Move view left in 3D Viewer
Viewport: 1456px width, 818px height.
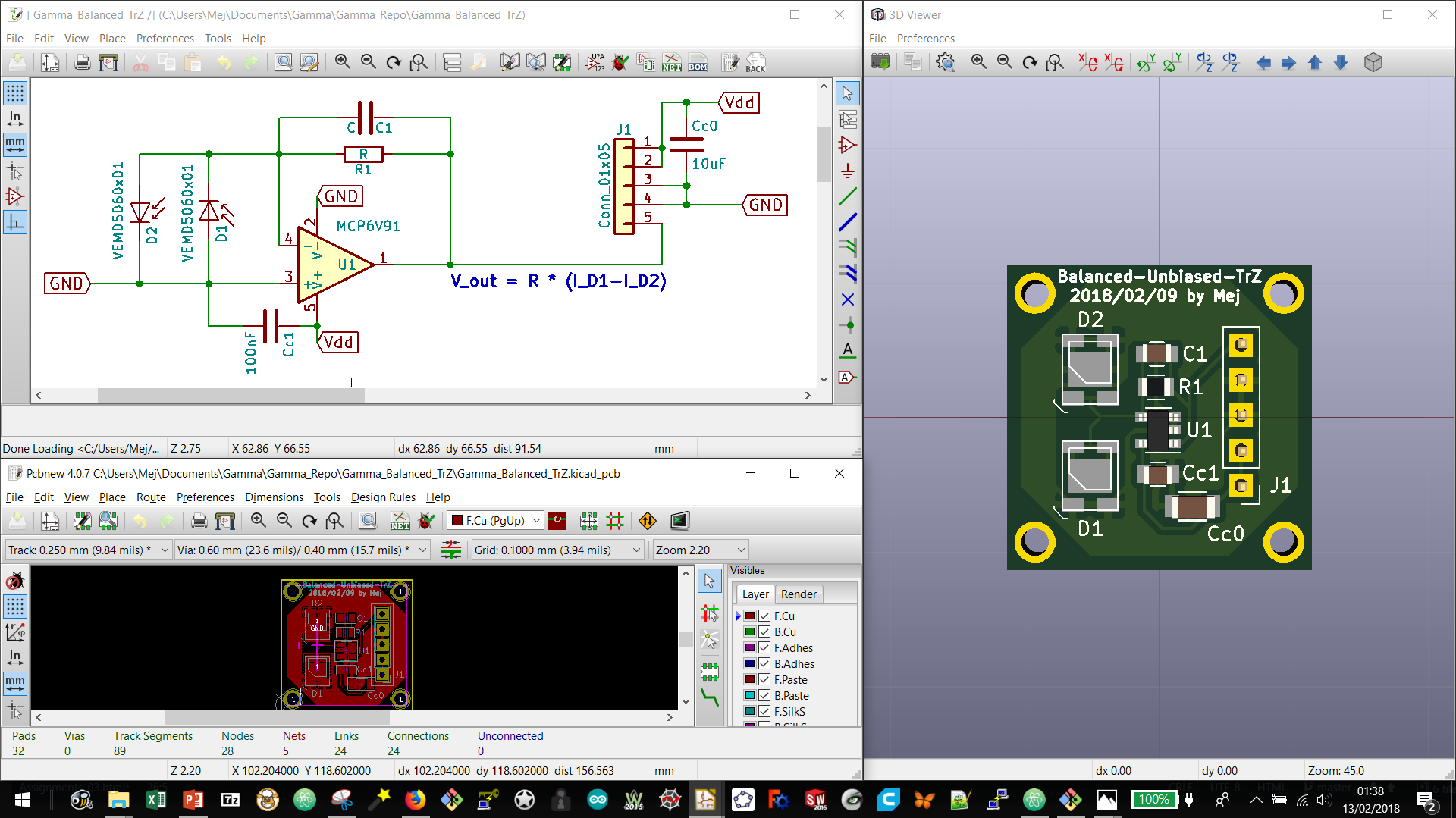click(x=1263, y=63)
